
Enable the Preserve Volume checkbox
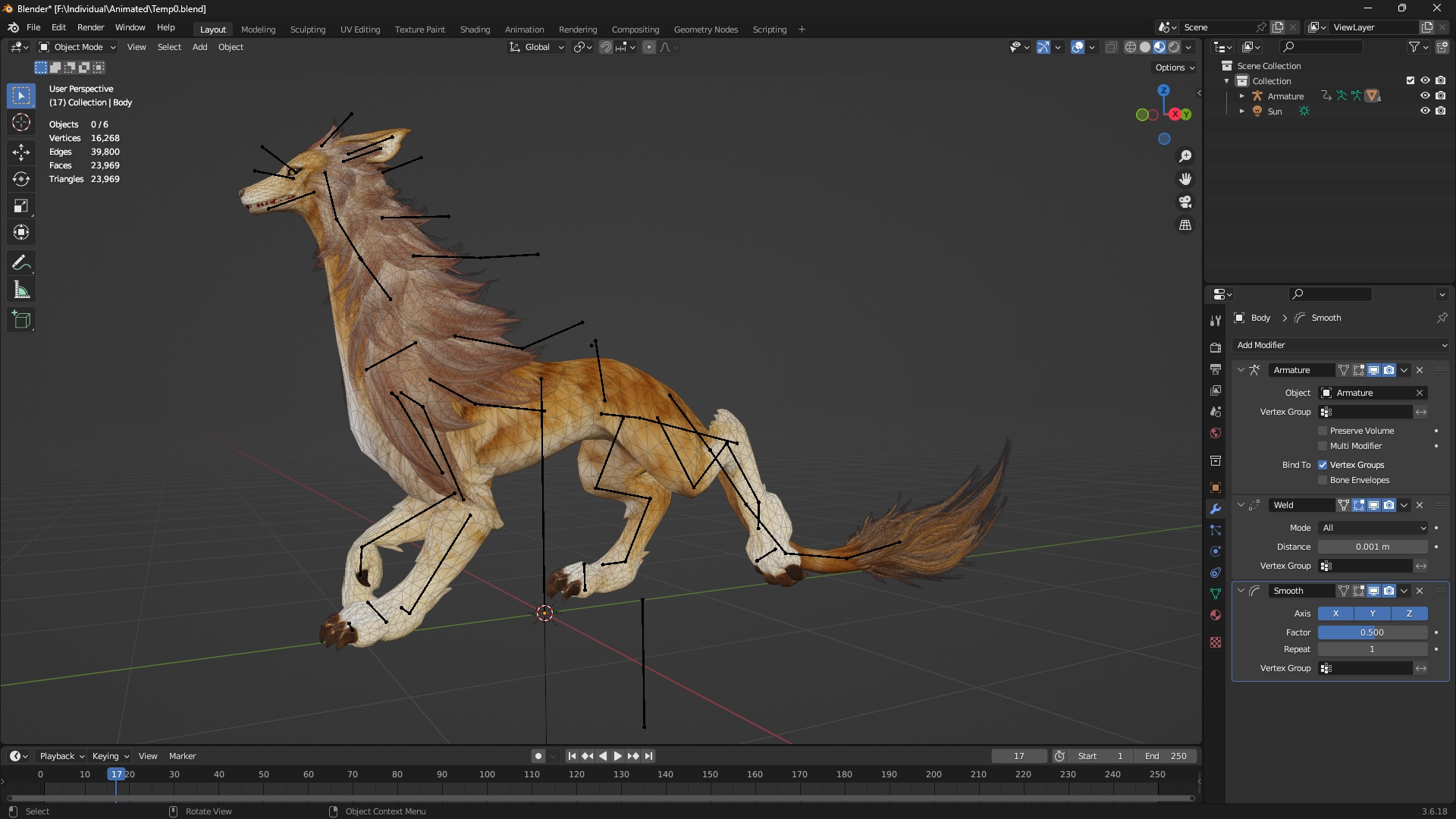(1323, 431)
